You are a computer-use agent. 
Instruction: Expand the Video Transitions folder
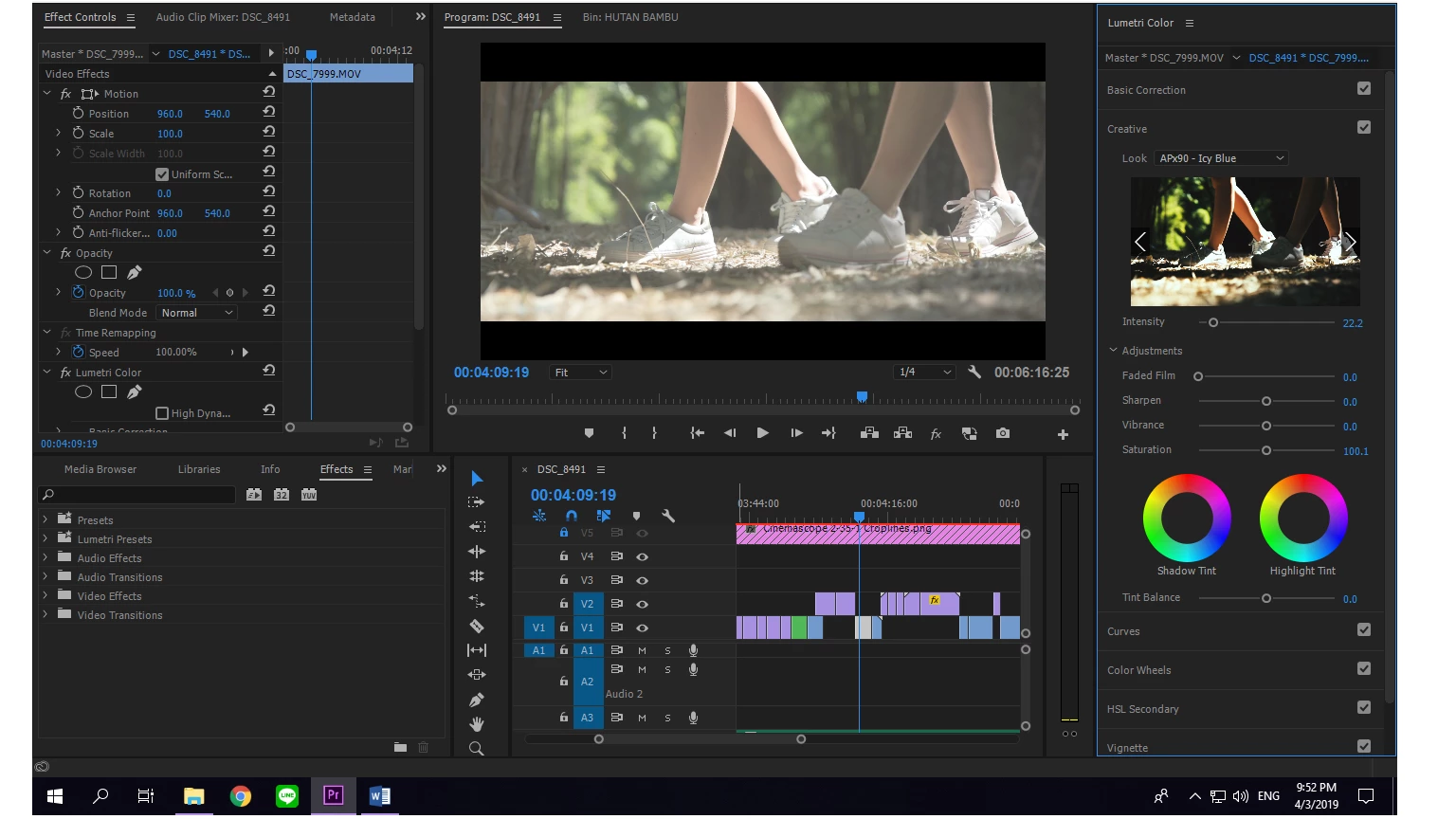pyautogui.click(x=45, y=614)
